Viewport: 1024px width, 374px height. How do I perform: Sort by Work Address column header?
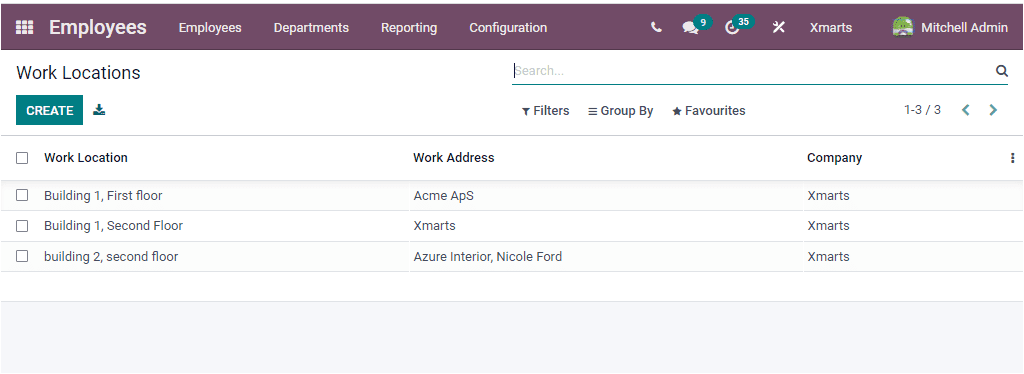coord(454,158)
